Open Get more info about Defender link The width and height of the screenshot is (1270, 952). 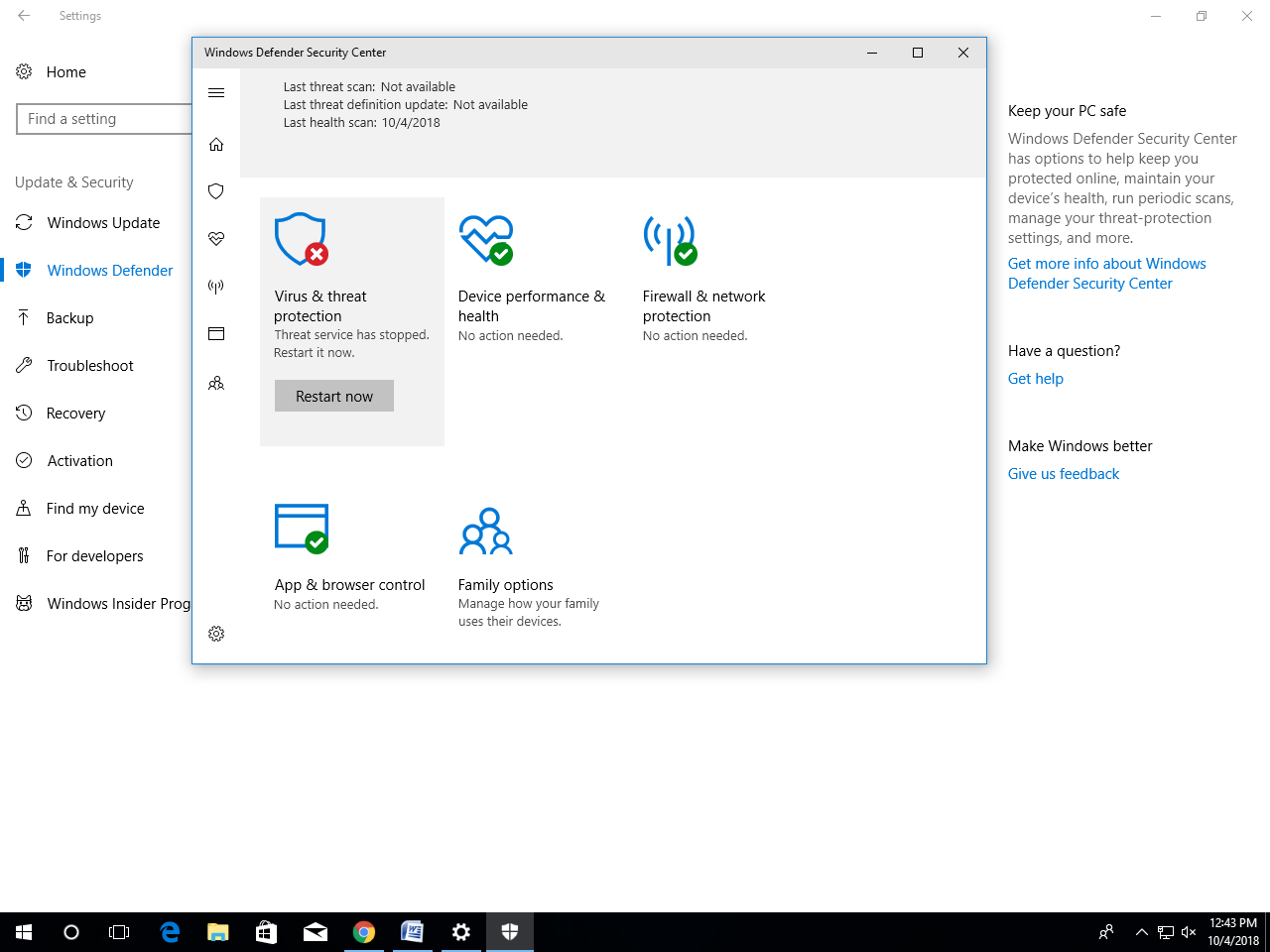click(x=1107, y=274)
